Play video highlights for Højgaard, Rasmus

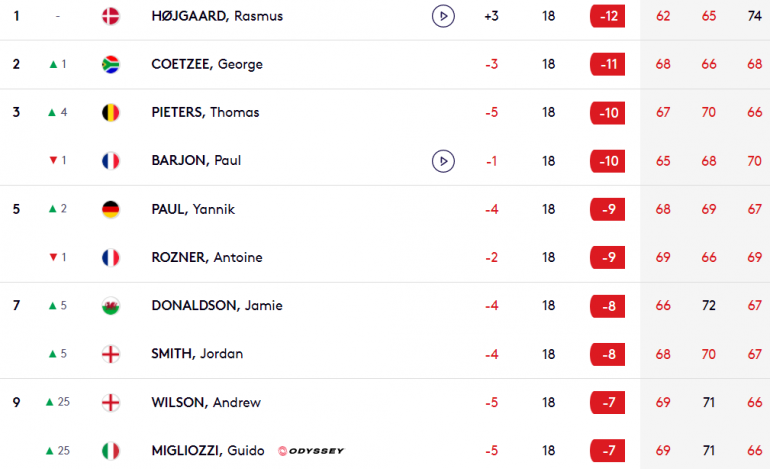pyautogui.click(x=443, y=16)
